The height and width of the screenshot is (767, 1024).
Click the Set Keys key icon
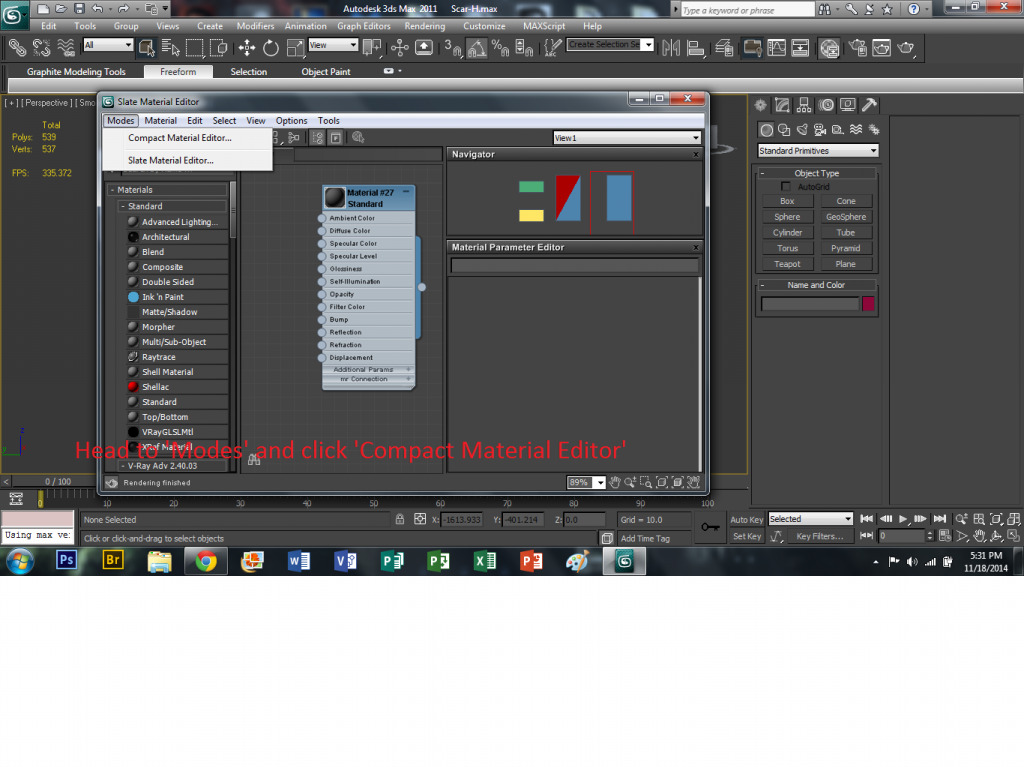click(x=711, y=527)
